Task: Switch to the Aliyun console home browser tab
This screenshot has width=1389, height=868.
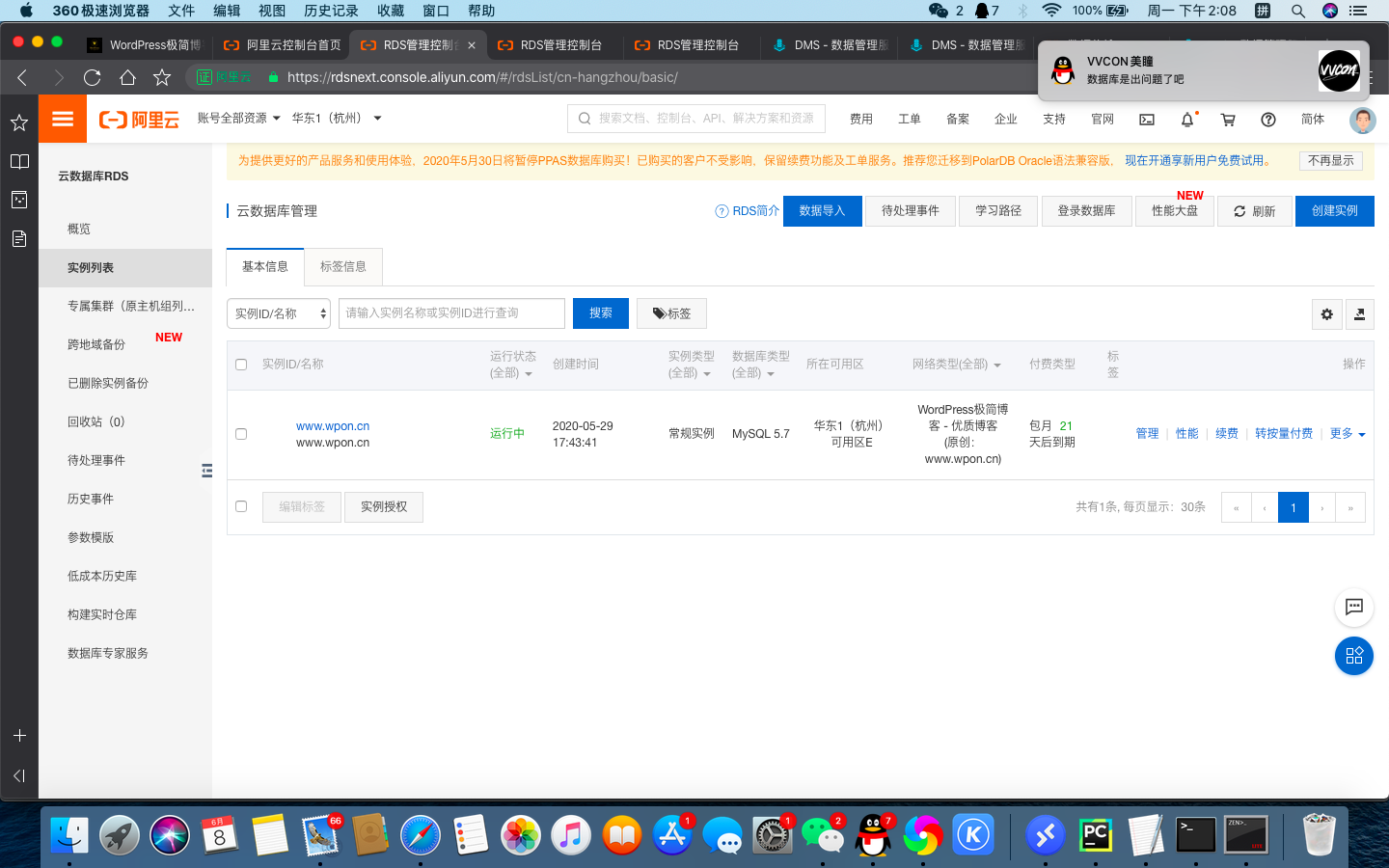Action: [x=283, y=45]
